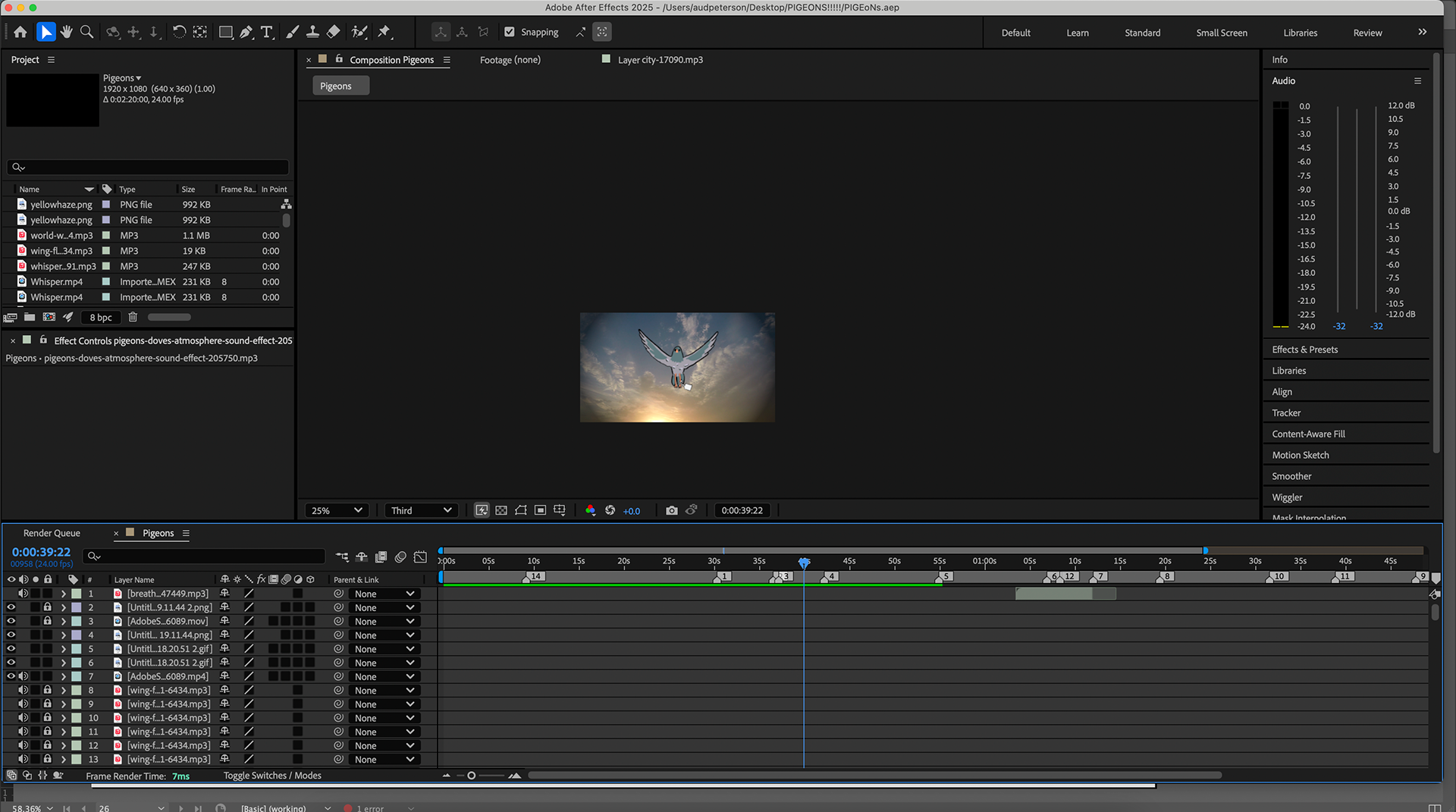Click layer 2 purple label color swatch

[x=77, y=607]
